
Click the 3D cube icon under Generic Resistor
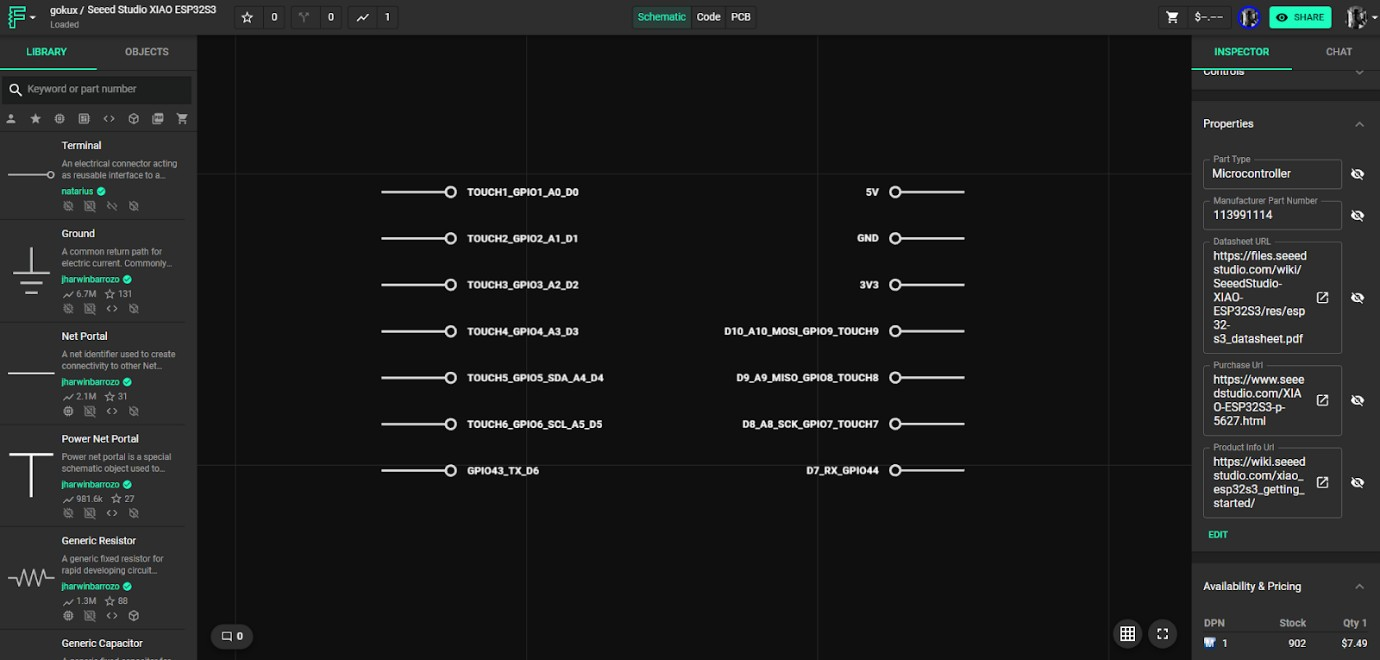[133, 616]
